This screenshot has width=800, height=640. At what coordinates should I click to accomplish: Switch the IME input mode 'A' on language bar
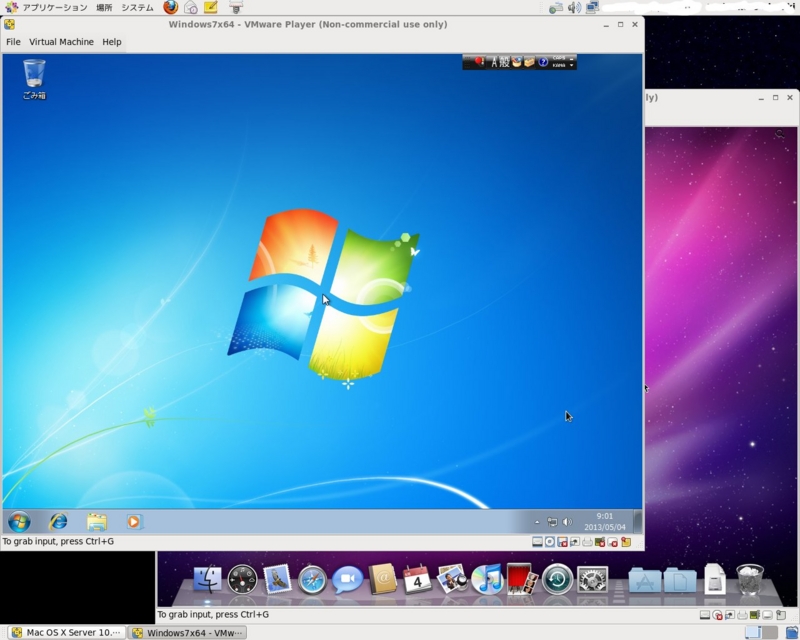tap(493, 62)
